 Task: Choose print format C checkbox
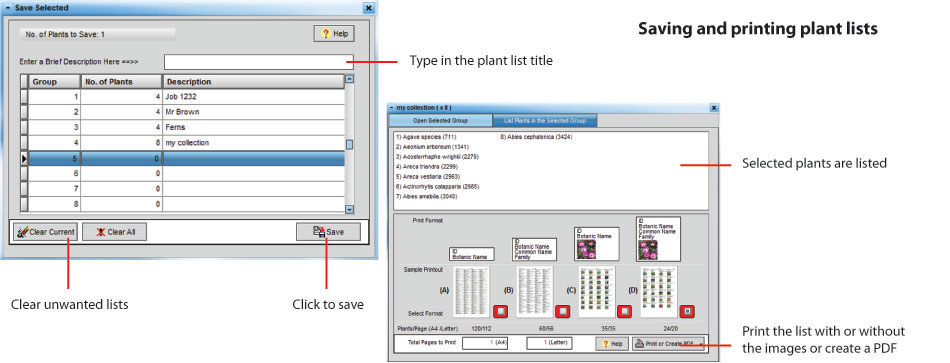point(625,311)
